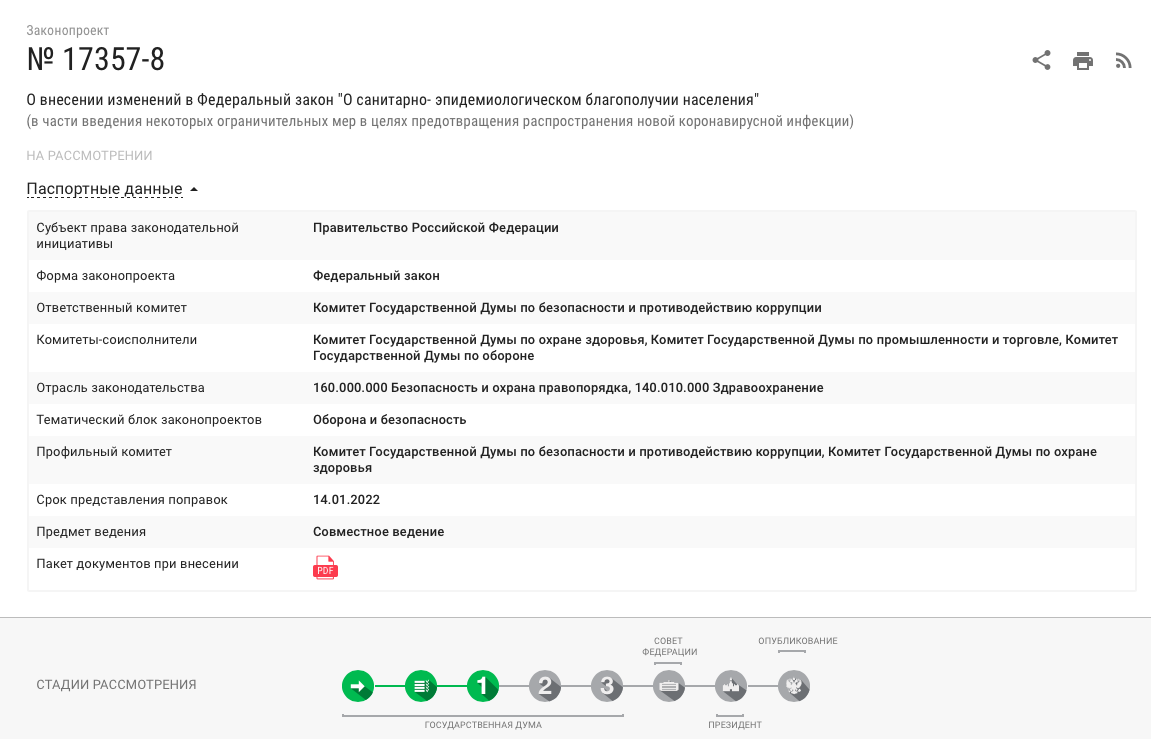The height and width of the screenshot is (739, 1151).
Task: Click the Федеральный закон form value
Action: click(x=376, y=276)
